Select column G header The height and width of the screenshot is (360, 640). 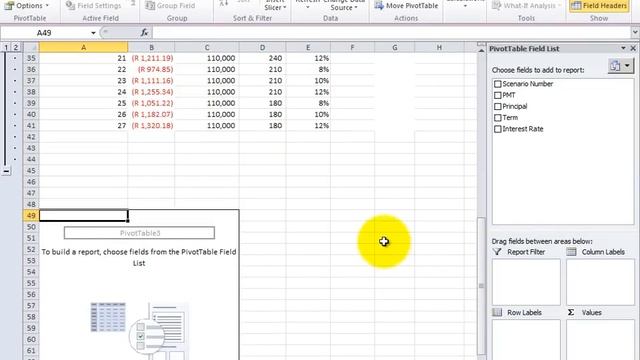(x=394, y=47)
